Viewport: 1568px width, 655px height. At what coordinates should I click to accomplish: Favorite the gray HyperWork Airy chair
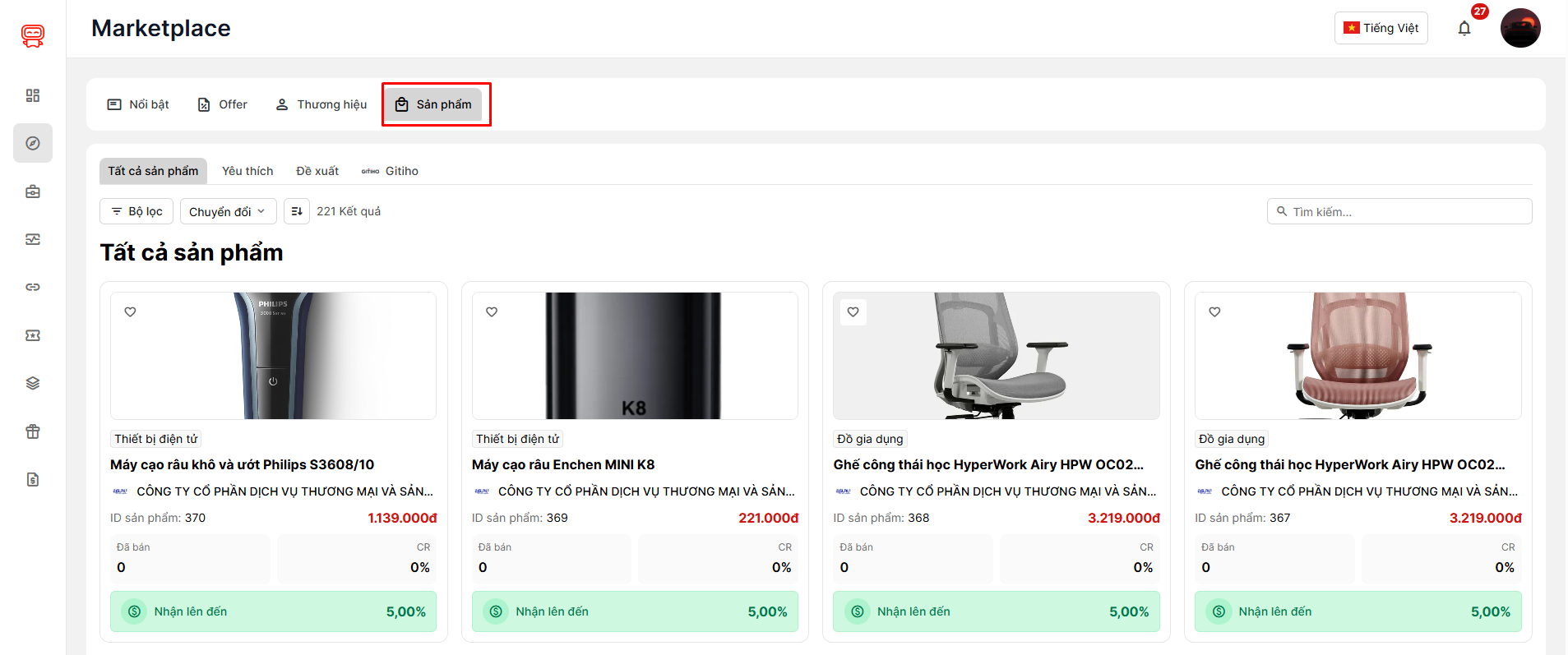853,312
